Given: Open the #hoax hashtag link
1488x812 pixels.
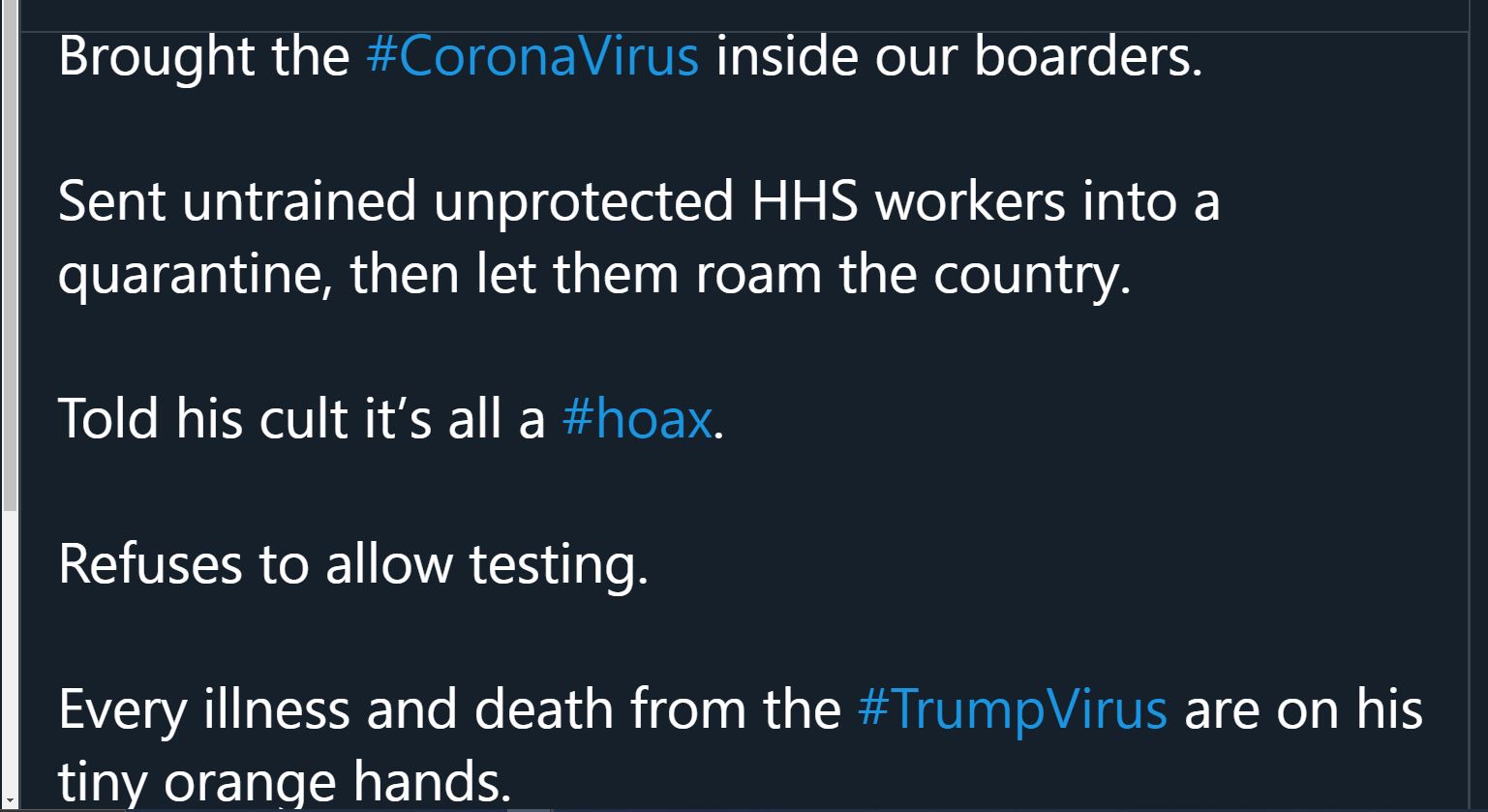Looking at the screenshot, I should [x=637, y=419].
